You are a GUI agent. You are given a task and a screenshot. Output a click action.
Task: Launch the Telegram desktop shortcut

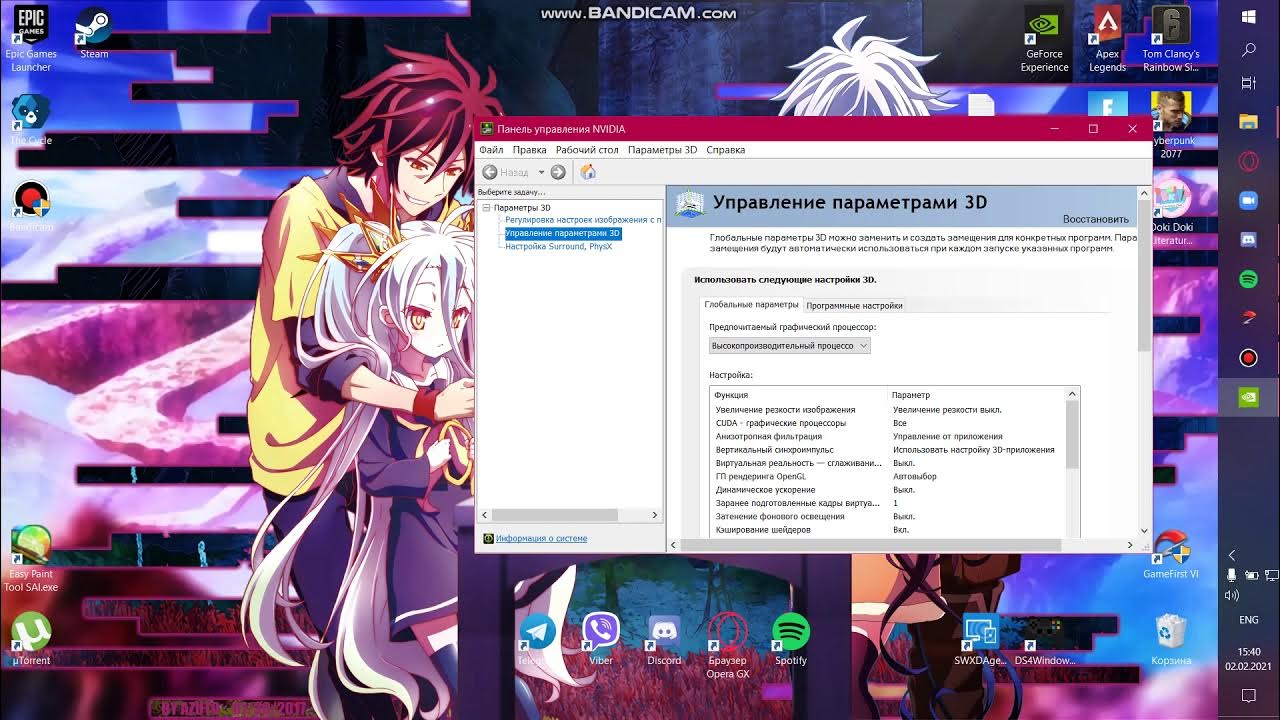pyautogui.click(x=537, y=640)
